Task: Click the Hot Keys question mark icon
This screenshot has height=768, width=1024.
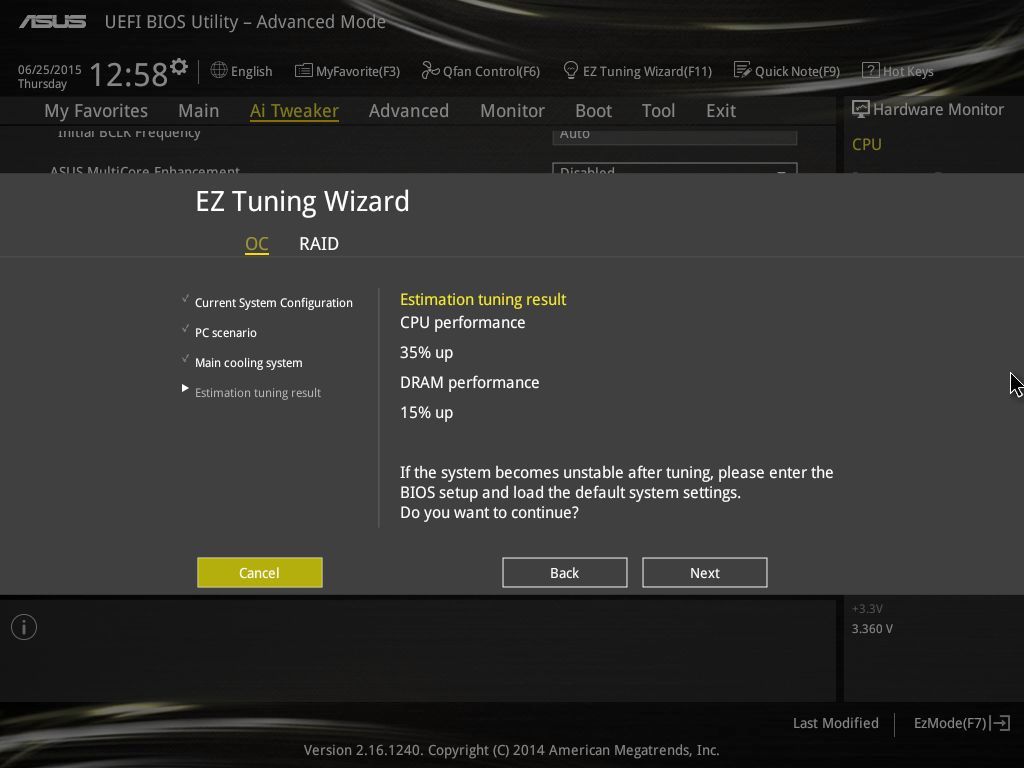Action: pos(871,70)
